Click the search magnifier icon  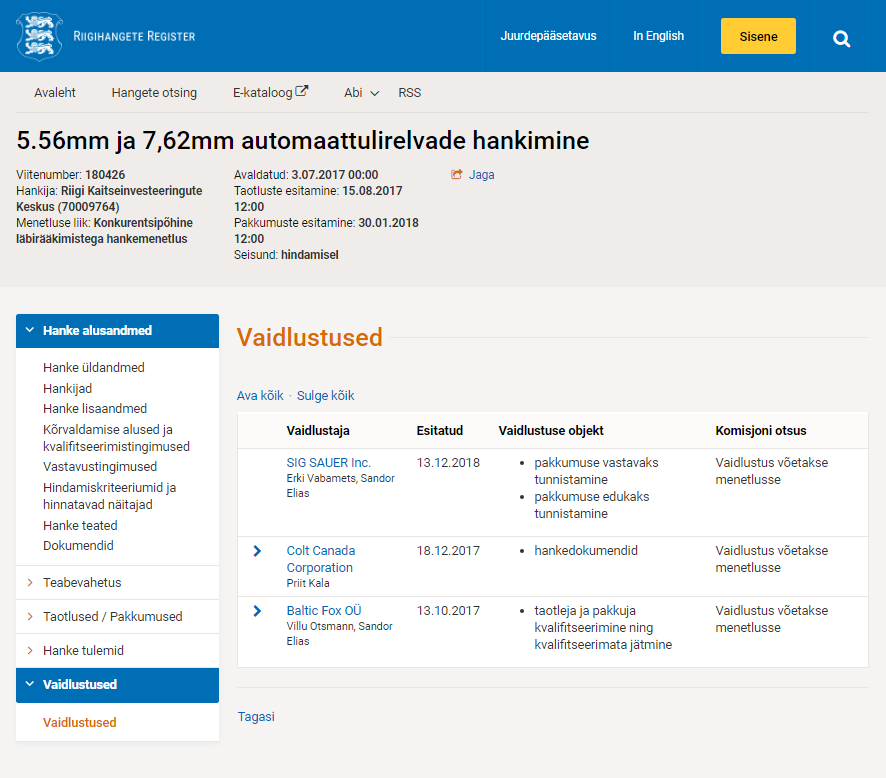click(x=842, y=38)
